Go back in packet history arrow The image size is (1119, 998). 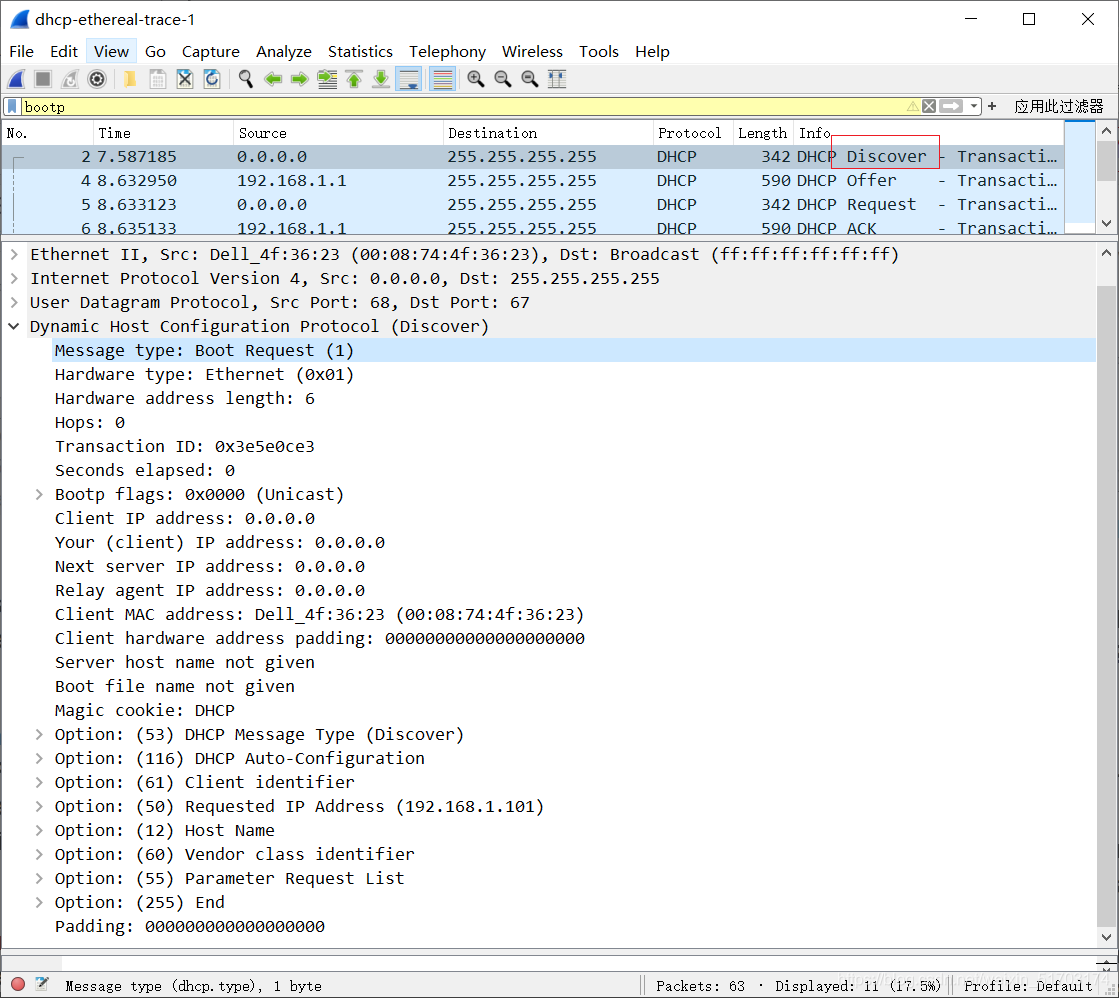pos(273,79)
